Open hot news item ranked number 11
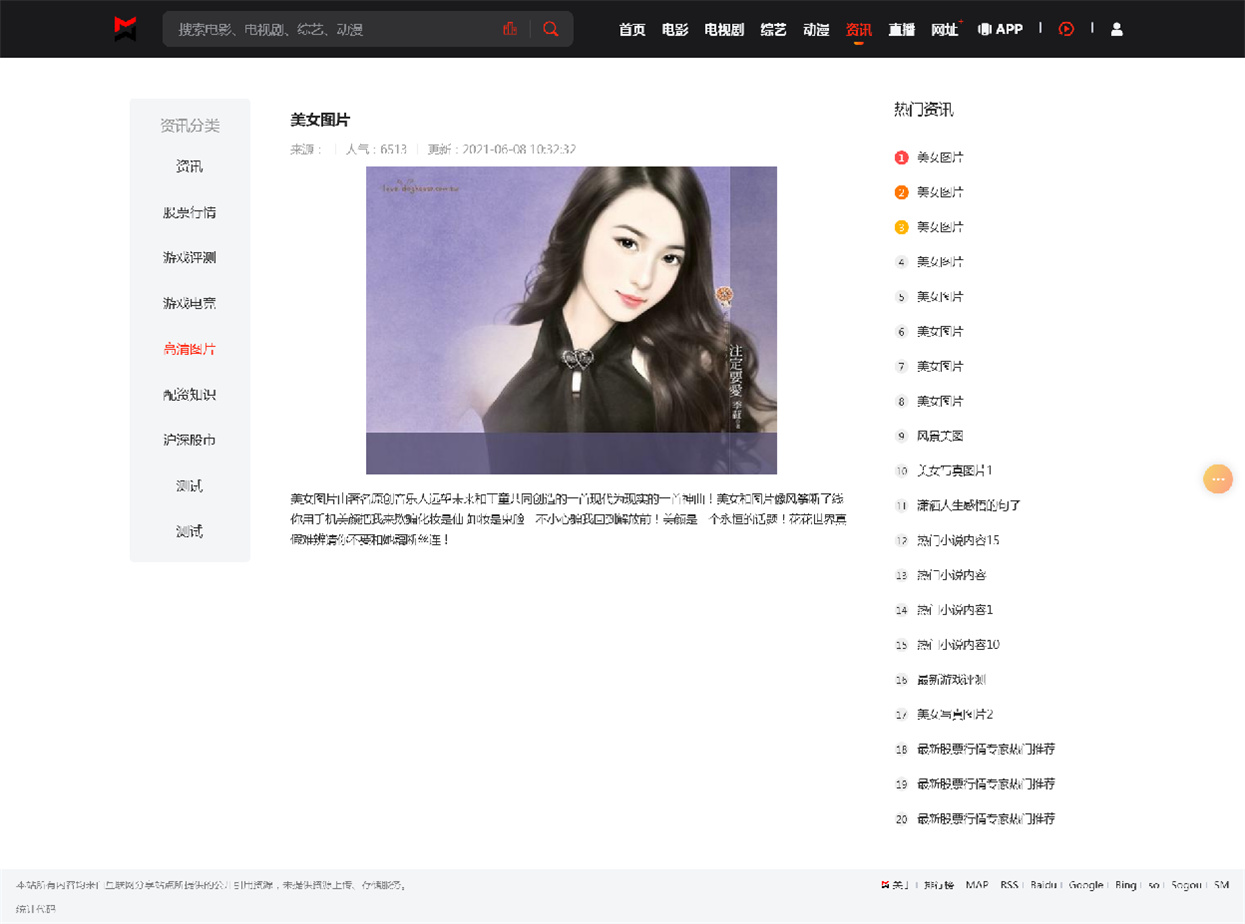 tap(968, 505)
